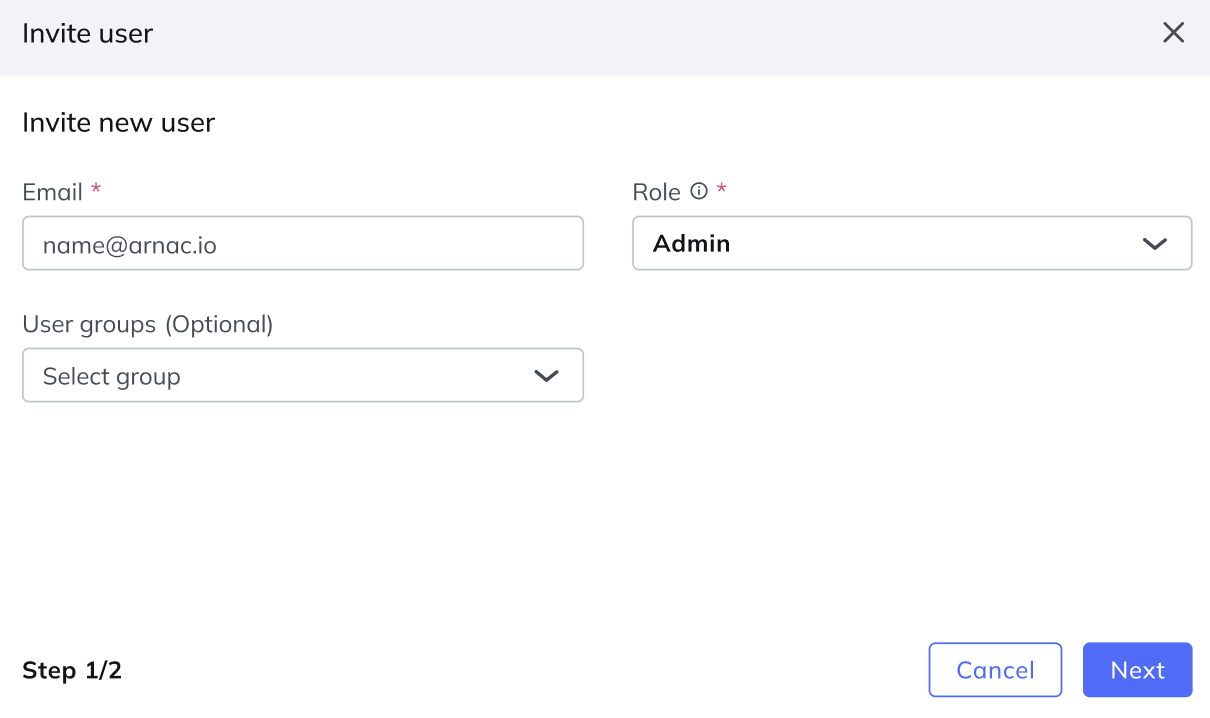Proceed with the Next button
Screen dimensions: 1210x718
[1137, 669]
